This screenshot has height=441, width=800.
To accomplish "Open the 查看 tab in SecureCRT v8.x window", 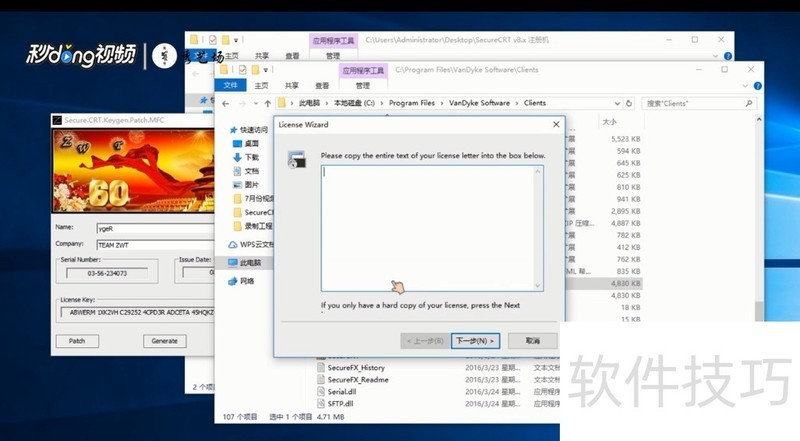I will (292, 56).
